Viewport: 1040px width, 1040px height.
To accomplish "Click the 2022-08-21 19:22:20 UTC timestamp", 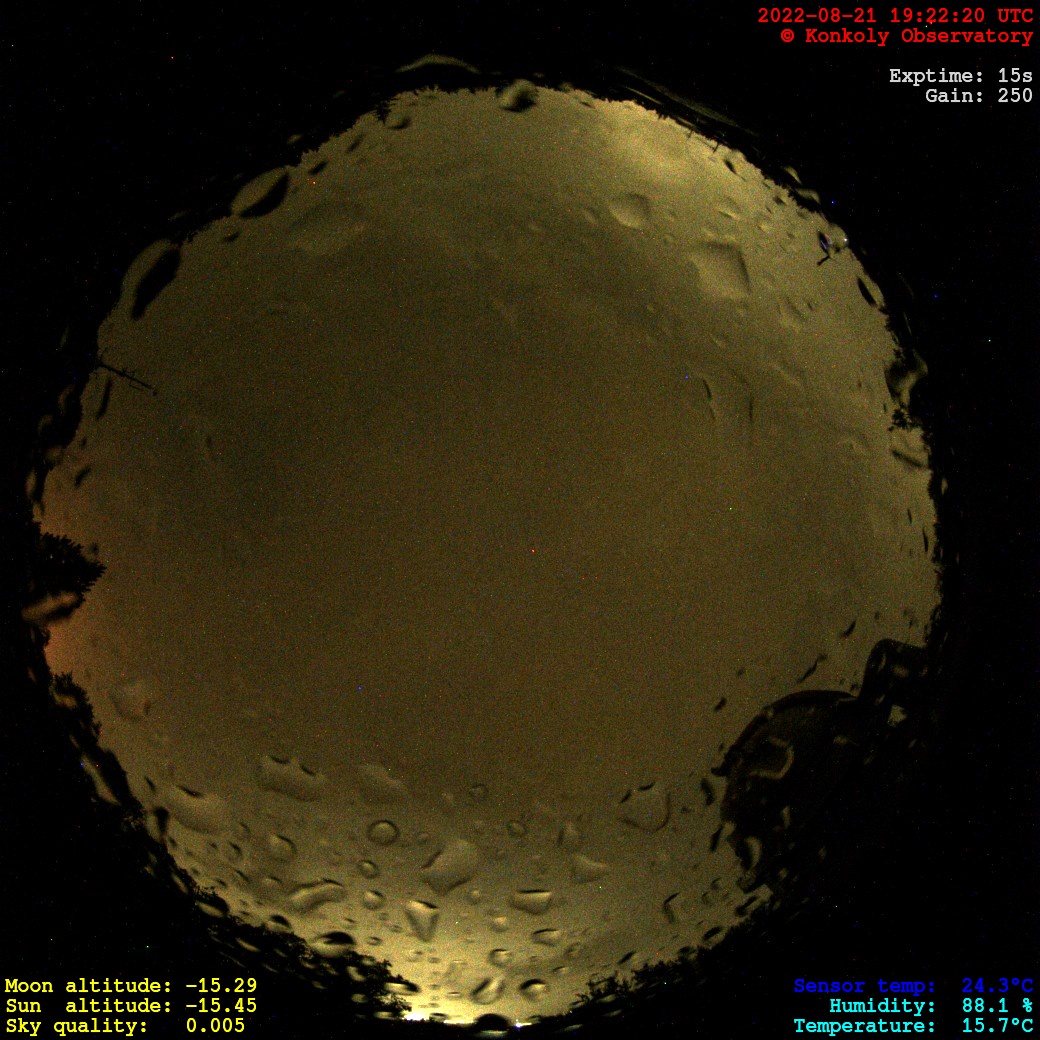I will click(x=895, y=16).
